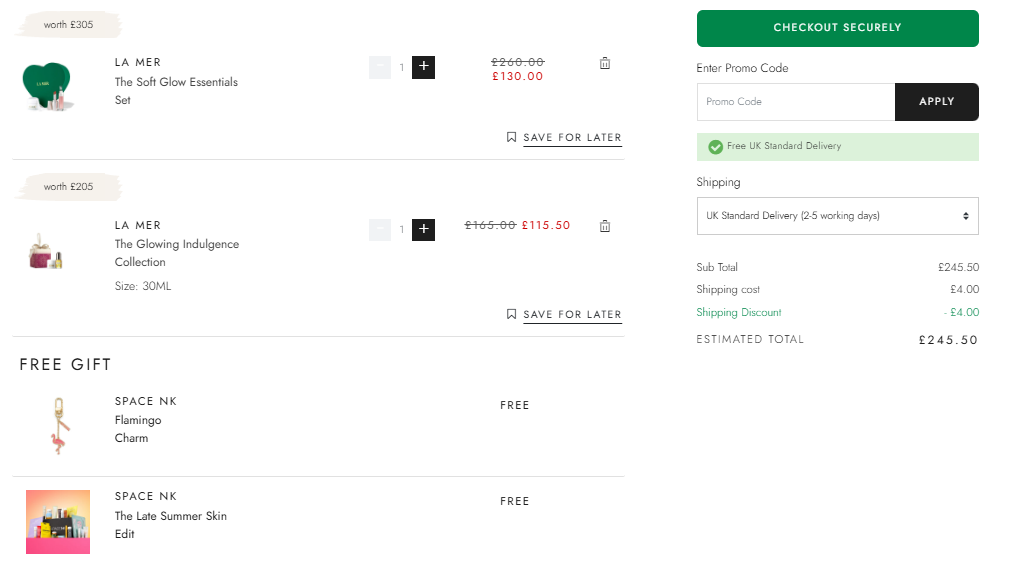
Task: Save Soft Glow Essentials Set for later
Action: [x=572, y=138]
